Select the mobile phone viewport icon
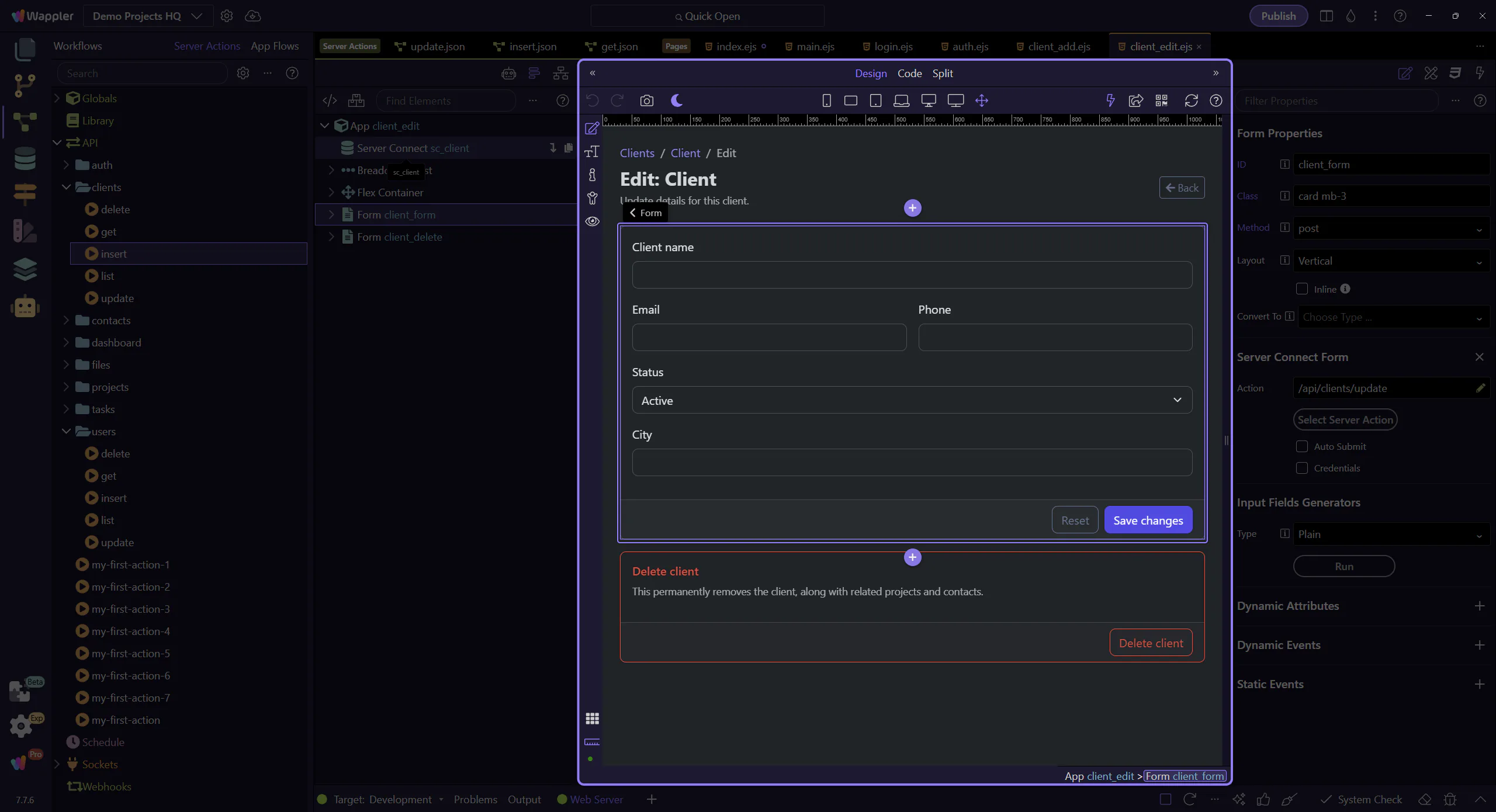The width and height of the screenshot is (1496, 812). (826, 100)
